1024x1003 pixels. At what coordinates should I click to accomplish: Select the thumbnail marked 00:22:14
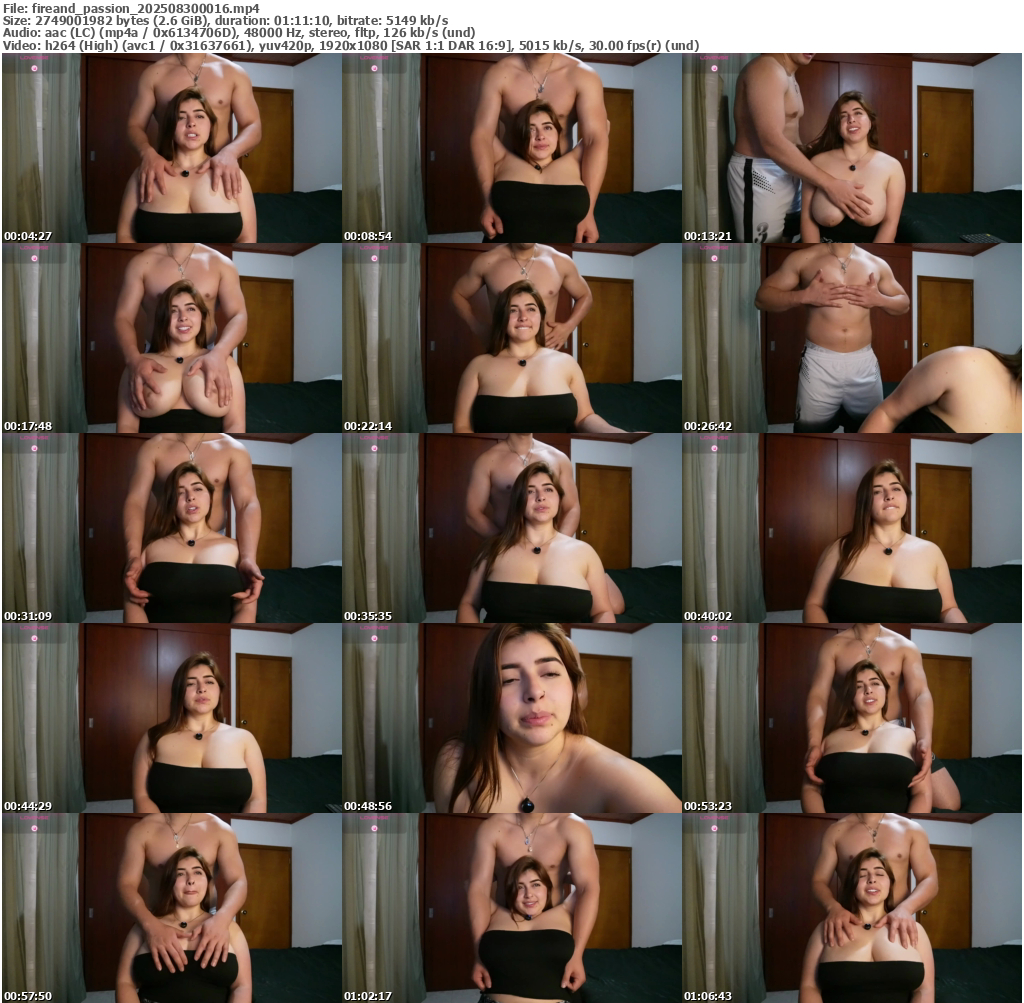512,338
